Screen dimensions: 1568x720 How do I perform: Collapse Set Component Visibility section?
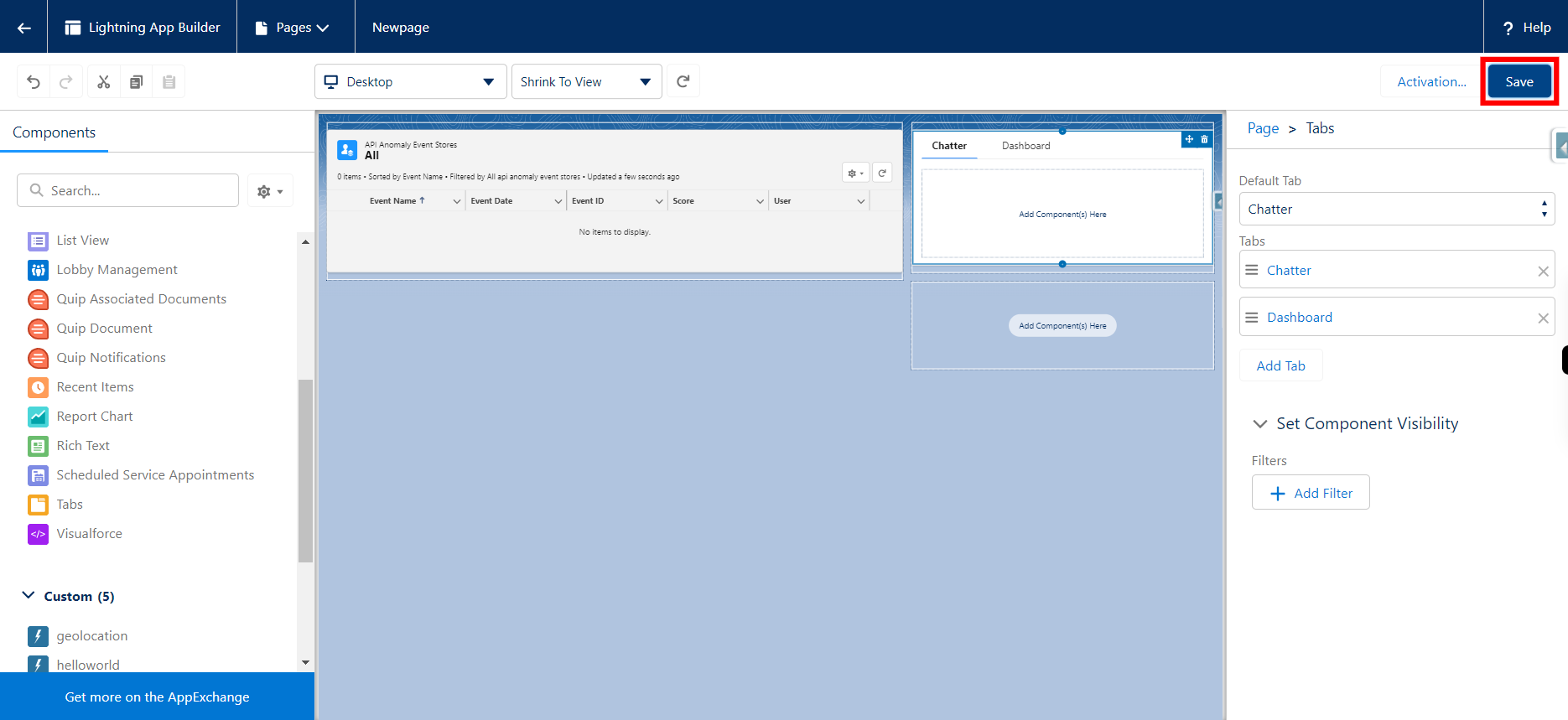coord(1259,424)
